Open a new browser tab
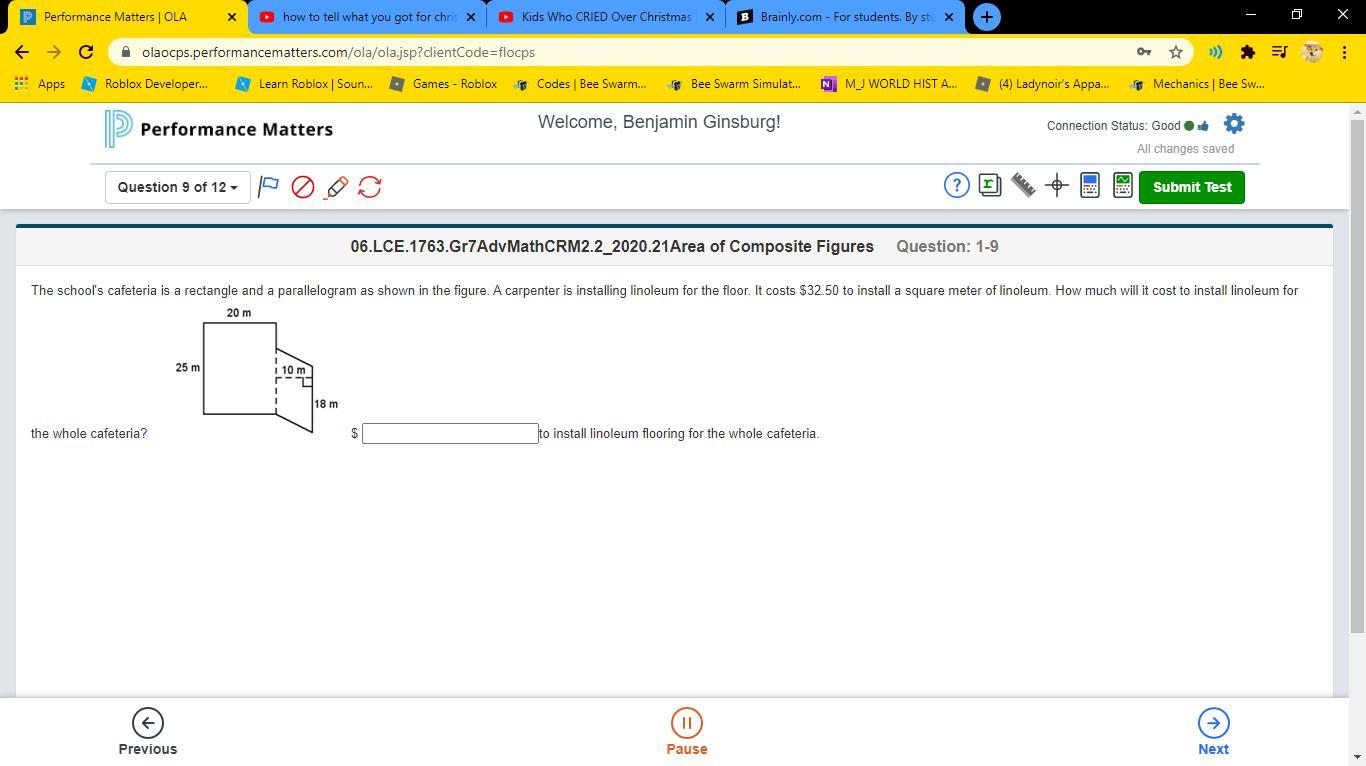The image size is (1366, 766). (986, 17)
